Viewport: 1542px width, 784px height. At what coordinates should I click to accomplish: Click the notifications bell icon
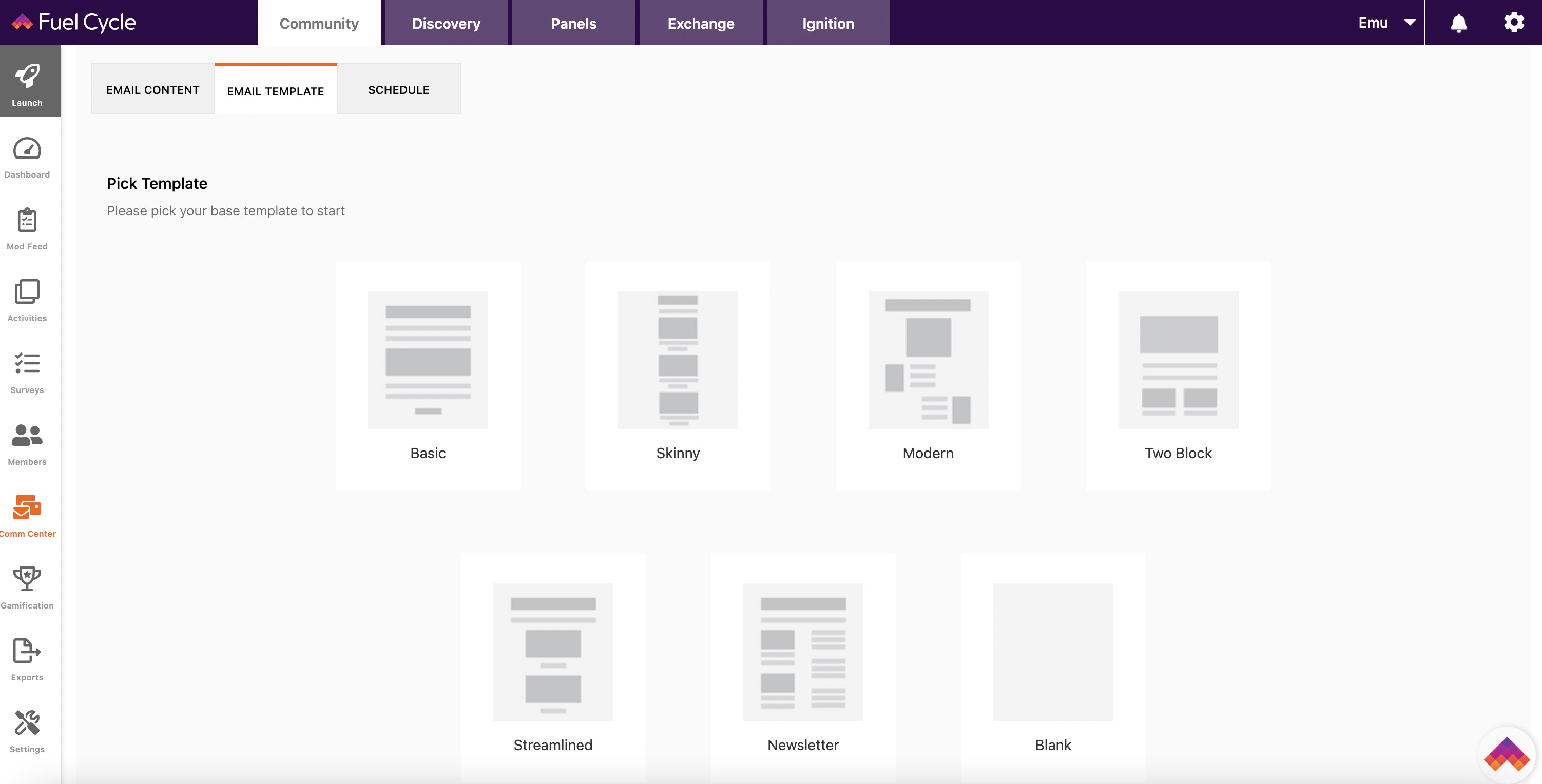click(x=1459, y=23)
